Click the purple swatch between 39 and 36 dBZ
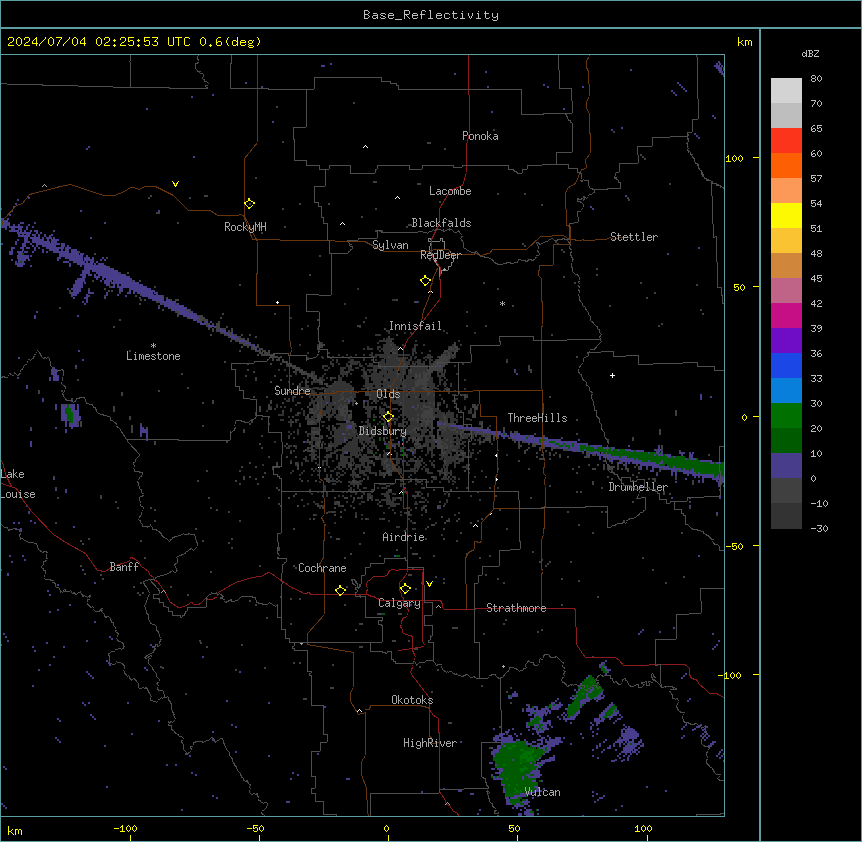This screenshot has height=842, width=862. tap(786, 341)
